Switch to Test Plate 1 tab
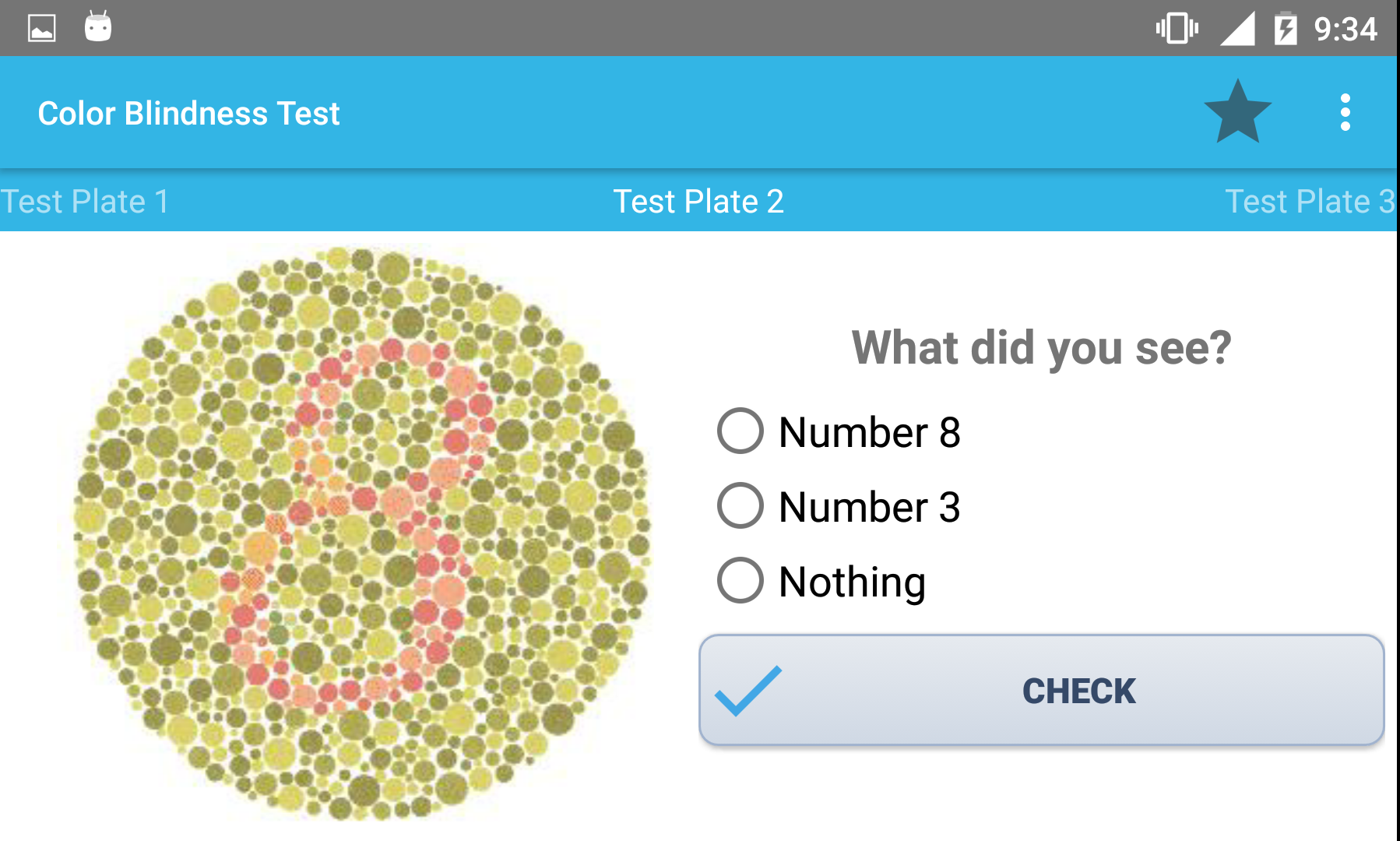 coord(84,202)
